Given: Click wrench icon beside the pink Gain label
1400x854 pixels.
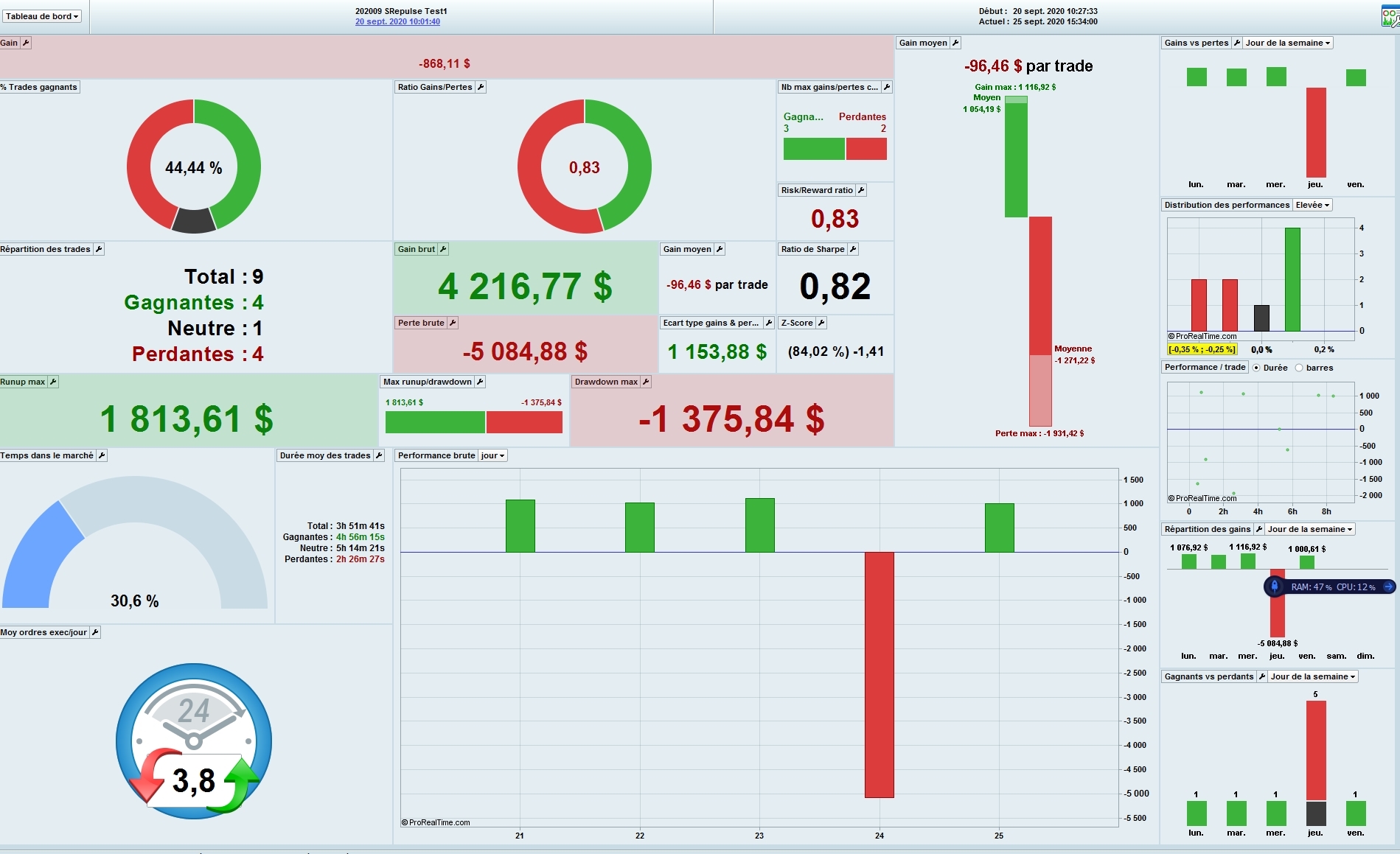Looking at the screenshot, I should click(x=26, y=43).
